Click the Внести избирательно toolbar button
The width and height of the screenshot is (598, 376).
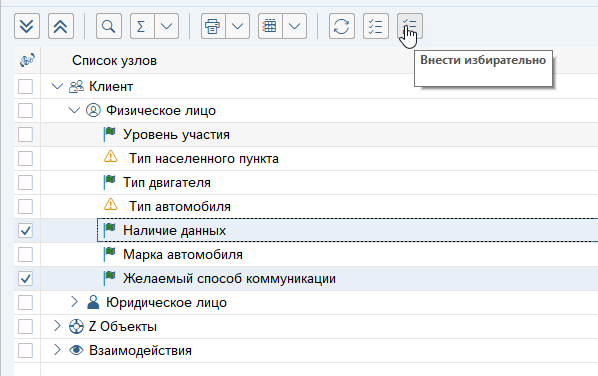click(x=410, y=26)
